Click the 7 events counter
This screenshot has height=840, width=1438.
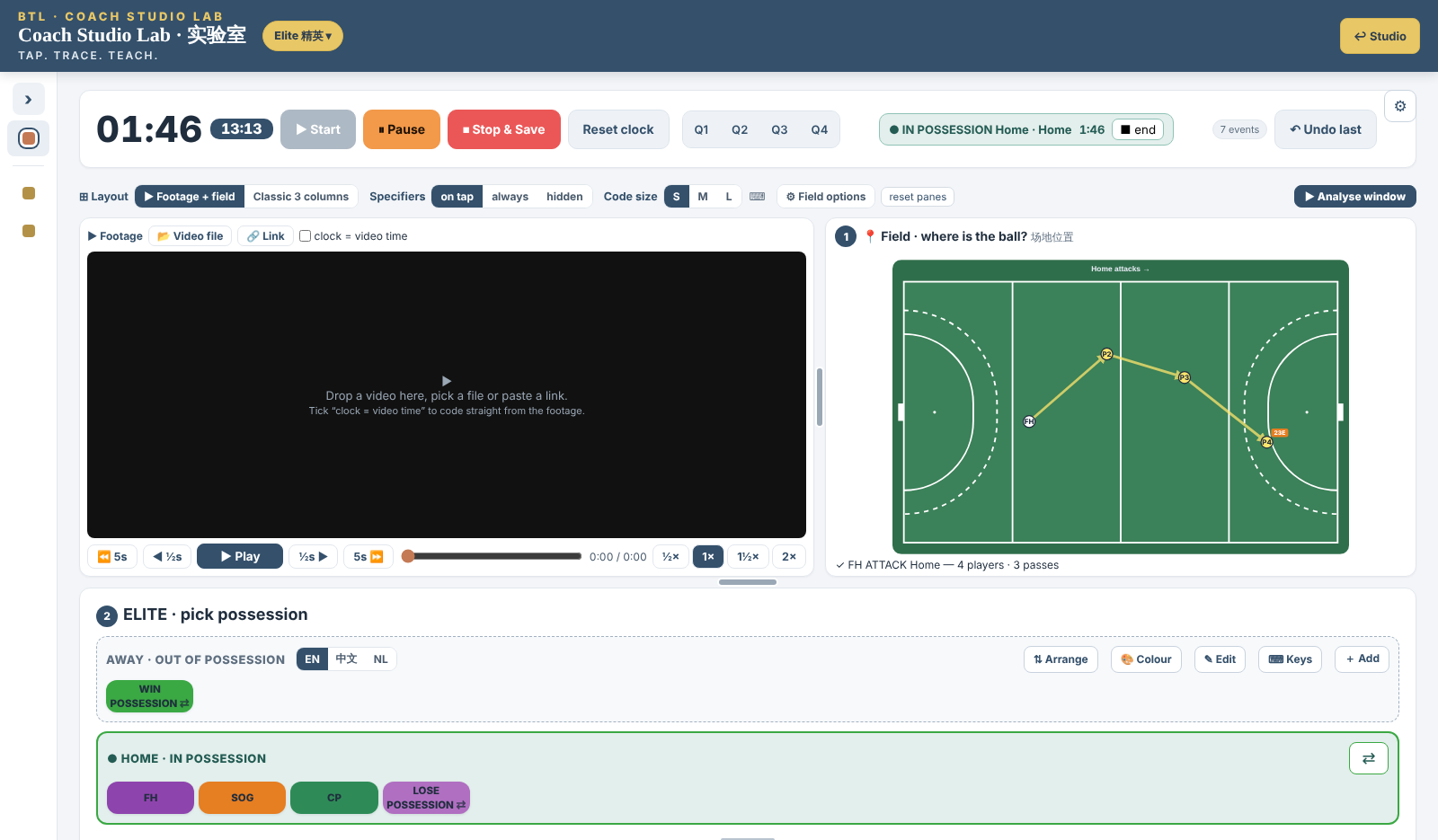(1239, 129)
